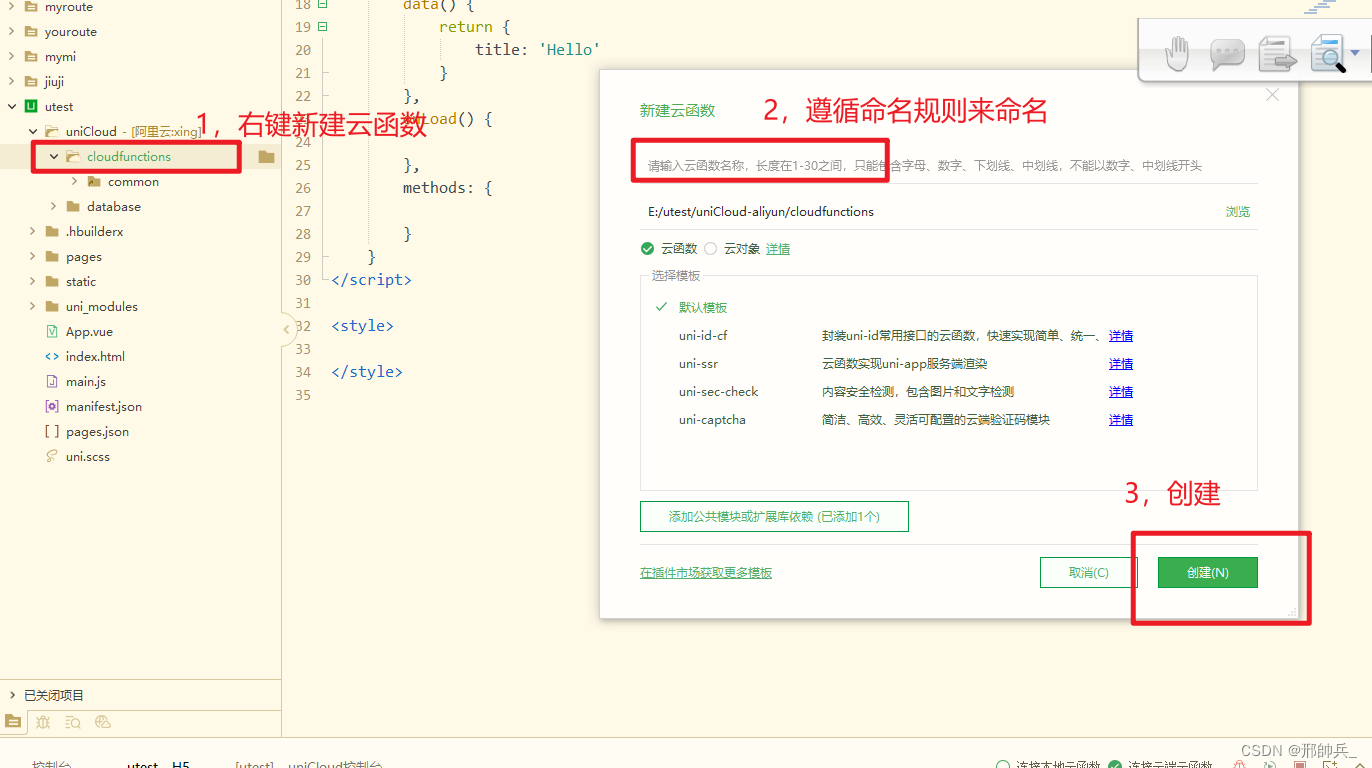The height and width of the screenshot is (768, 1372).
Task: Click the manifest.json file icon
Action: point(52,406)
